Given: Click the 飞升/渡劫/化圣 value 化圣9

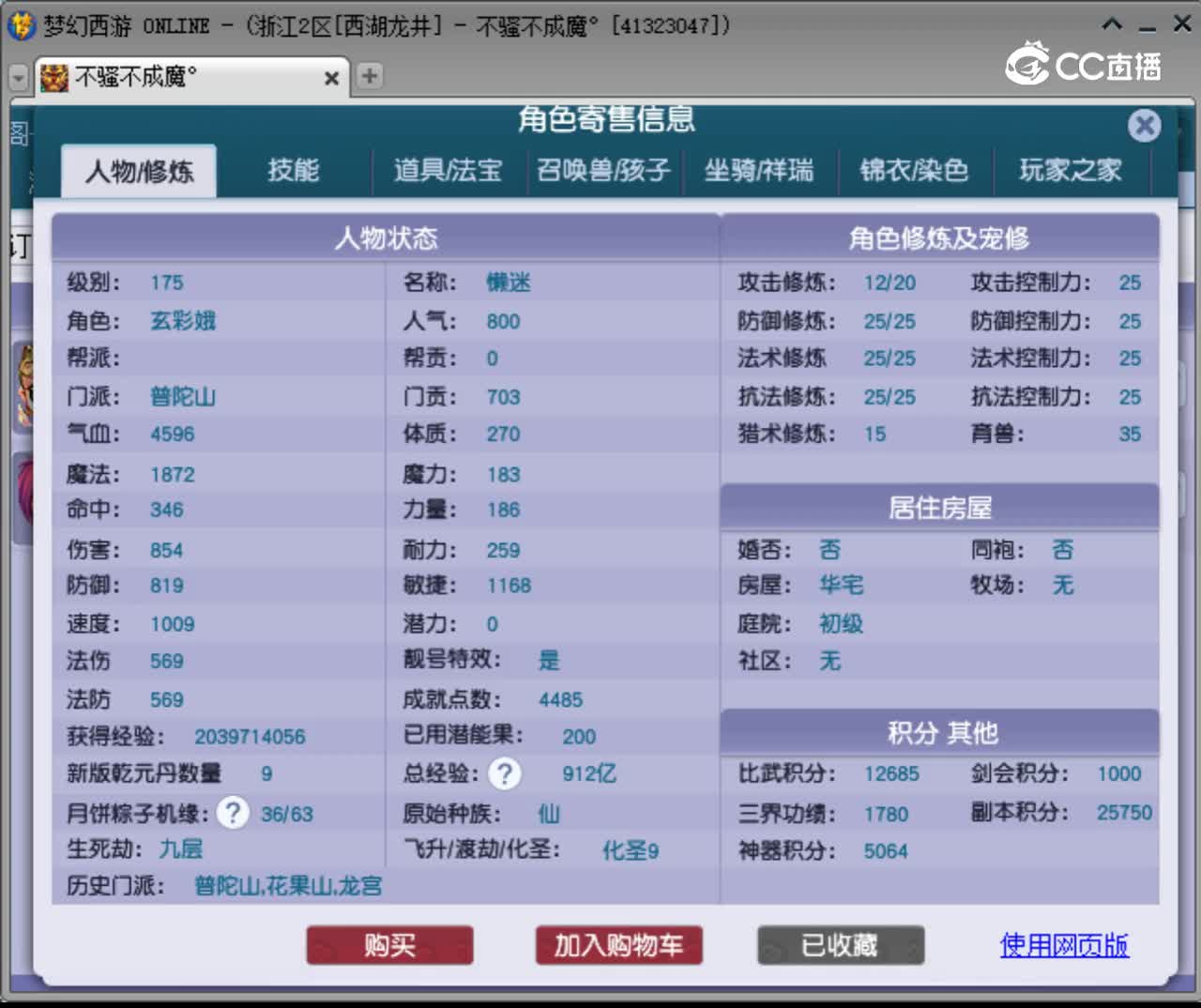Looking at the screenshot, I should [x=631, y=851].
